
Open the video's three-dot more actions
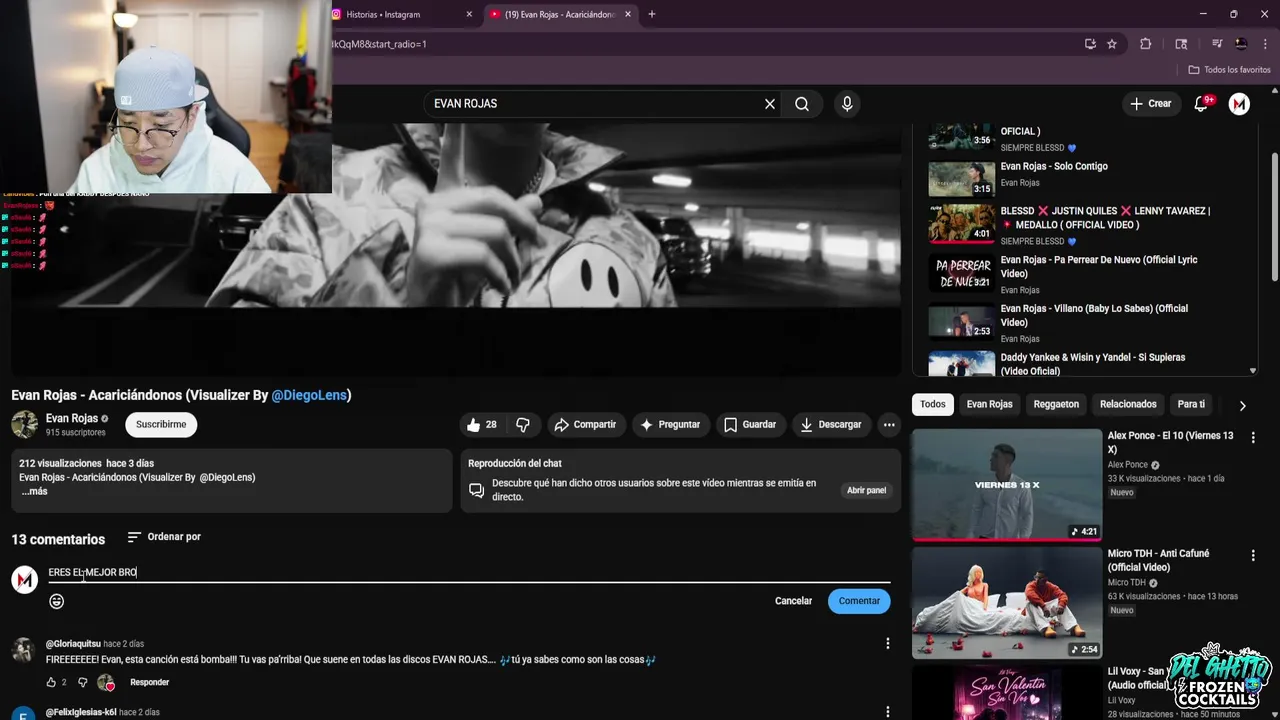(x=888, y=425)
